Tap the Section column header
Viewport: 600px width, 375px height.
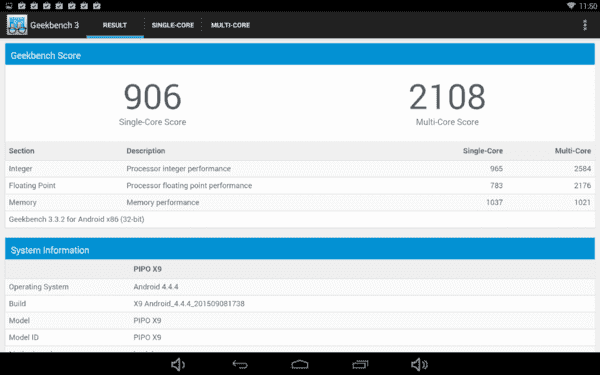[21, 151]
